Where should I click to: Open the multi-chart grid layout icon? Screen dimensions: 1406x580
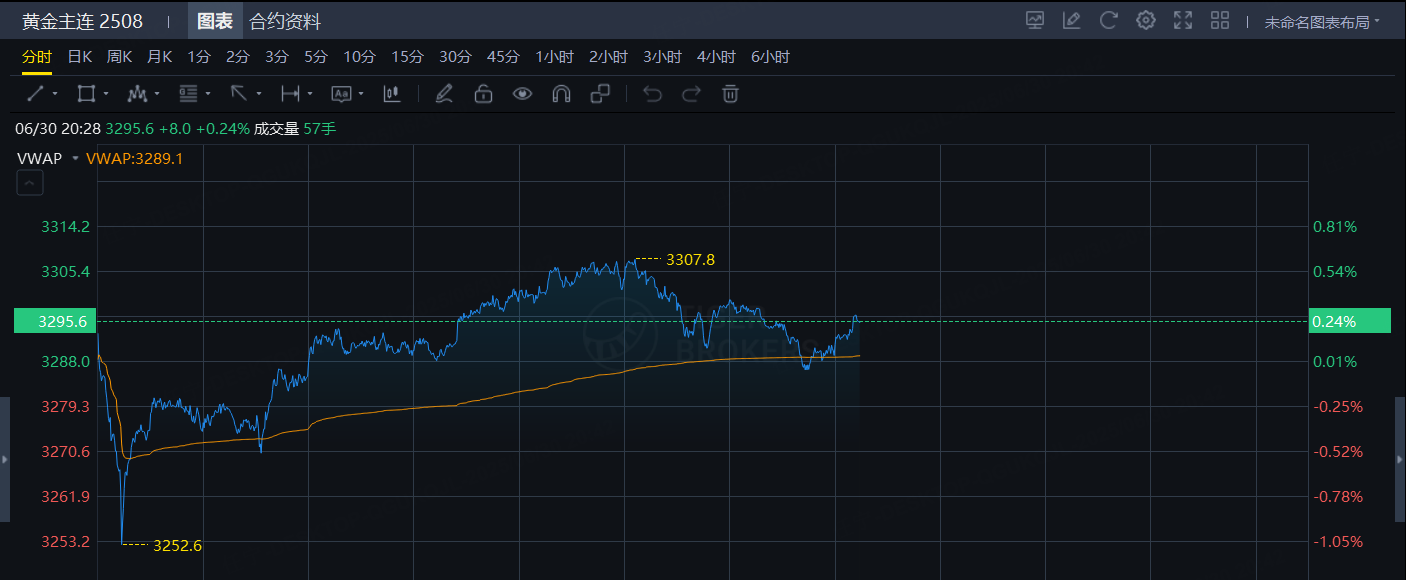(1220, 20)
